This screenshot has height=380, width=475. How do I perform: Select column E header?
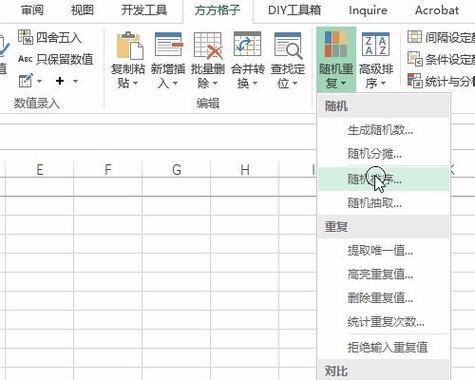pos(40,169)
